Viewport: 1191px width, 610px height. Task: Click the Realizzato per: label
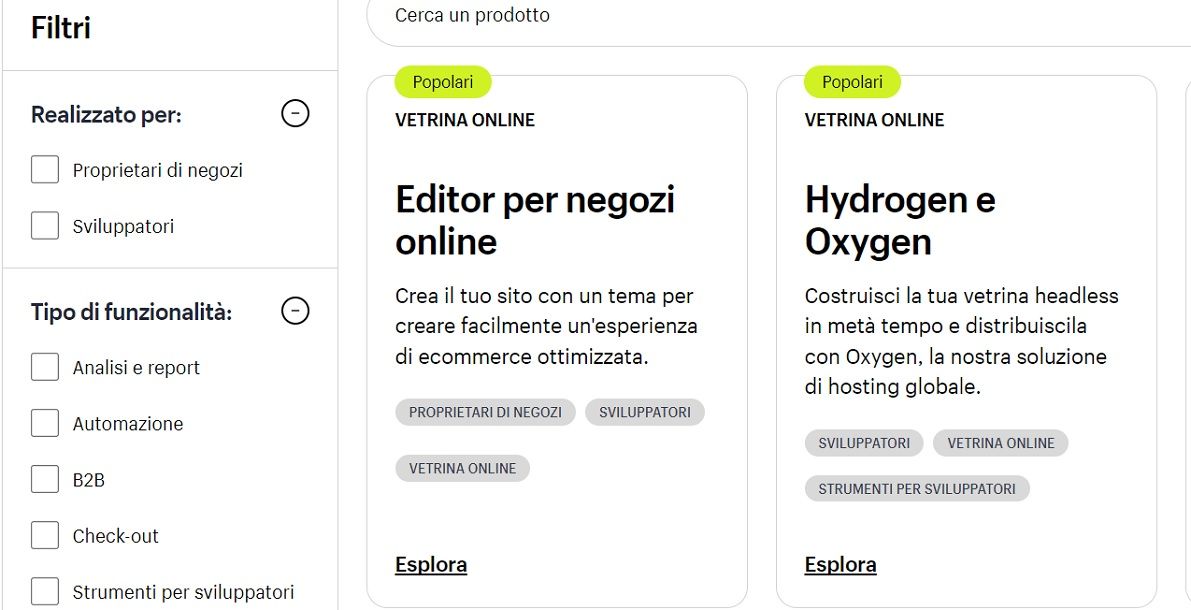click(106, 115)
